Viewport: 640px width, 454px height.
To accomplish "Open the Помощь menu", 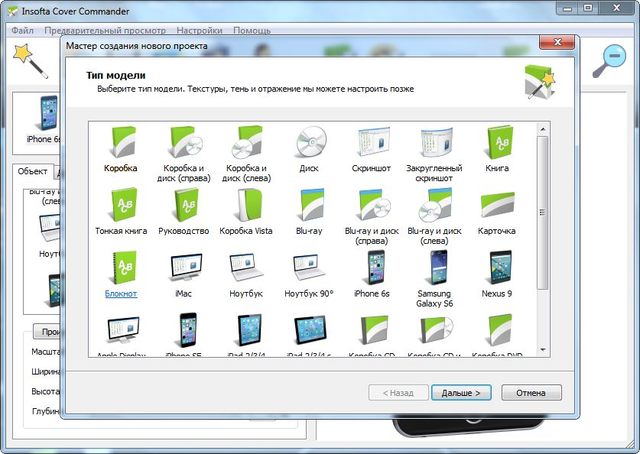I will (x=252, y=31).
